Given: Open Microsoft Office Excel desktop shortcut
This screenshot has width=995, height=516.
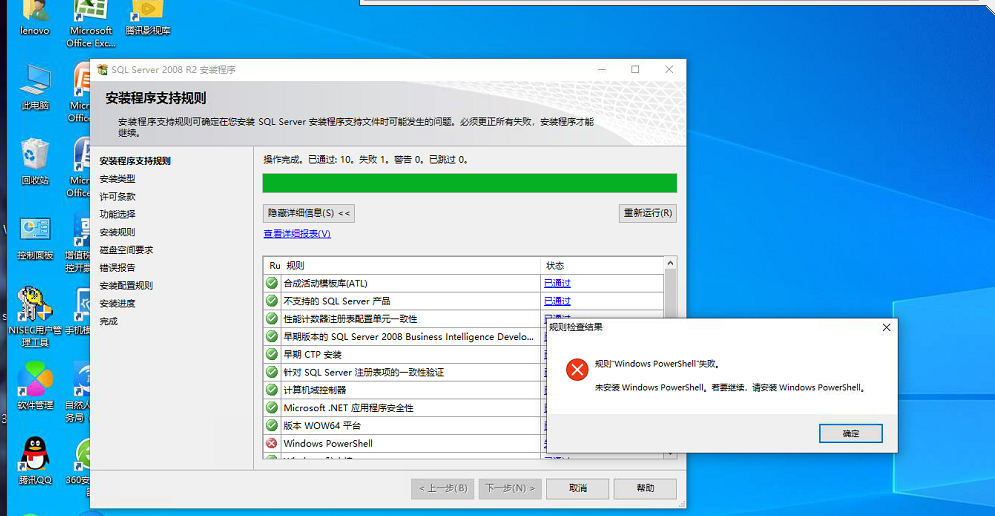Looking at the screenshot, I should point(91,23).
